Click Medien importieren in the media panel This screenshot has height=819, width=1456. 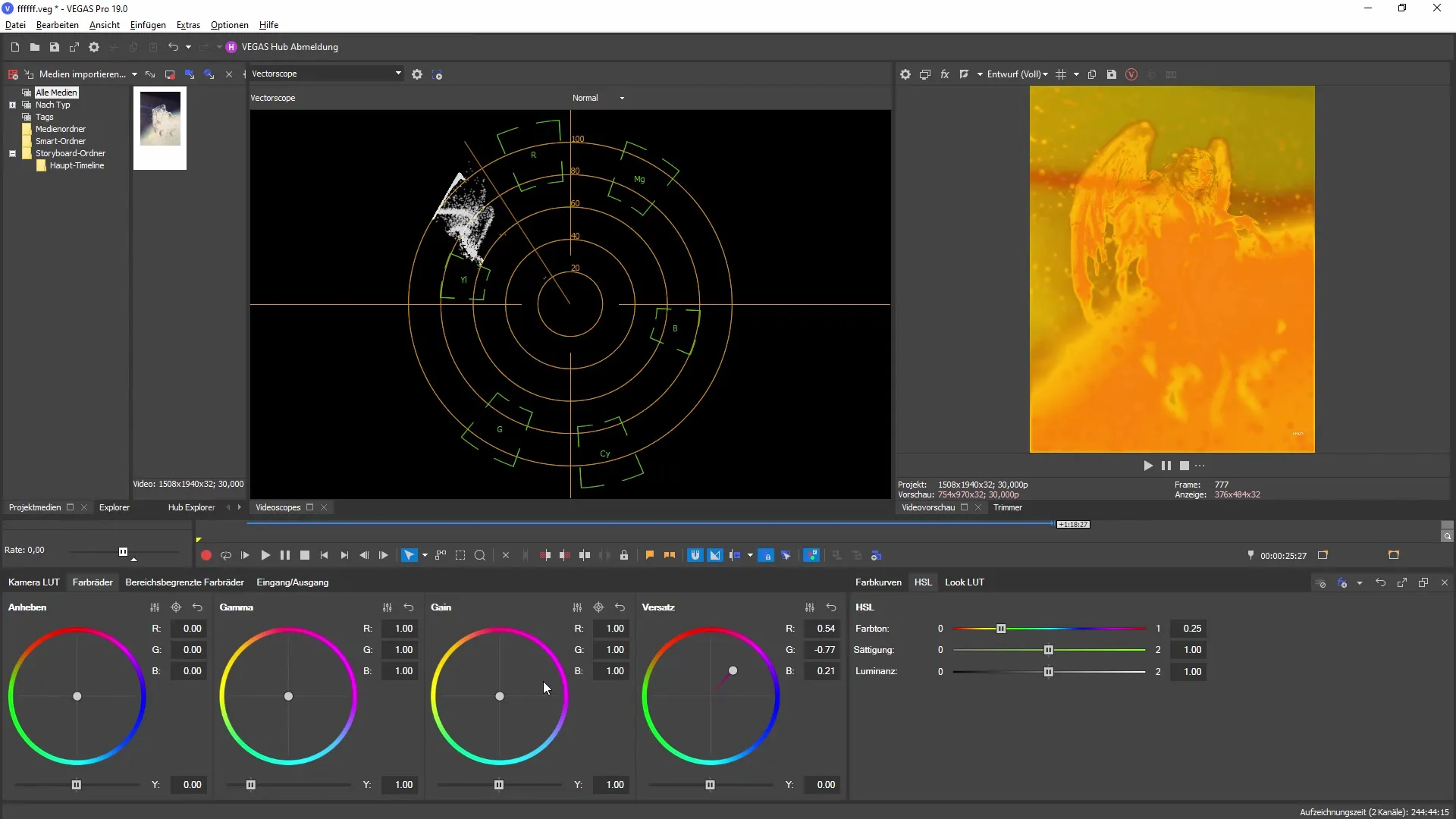tap(82, 74)
